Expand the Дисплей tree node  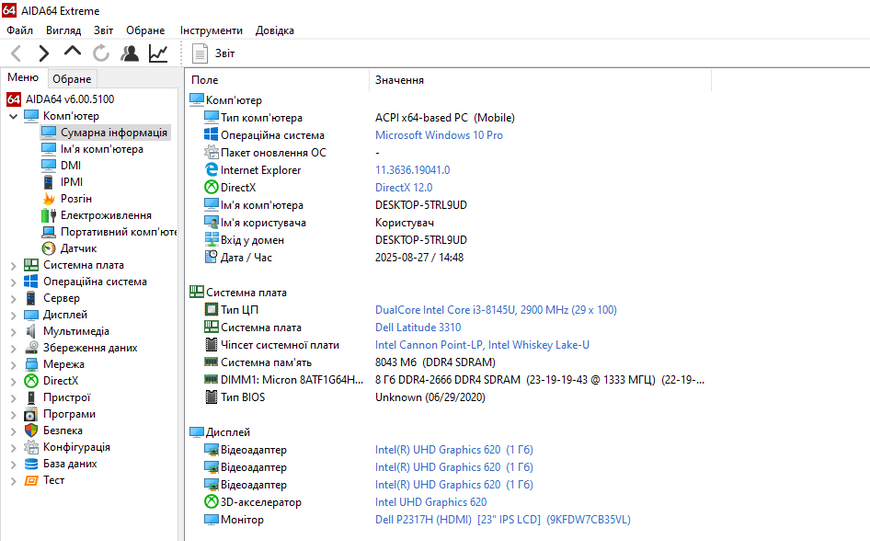click(x=13, y=316)
